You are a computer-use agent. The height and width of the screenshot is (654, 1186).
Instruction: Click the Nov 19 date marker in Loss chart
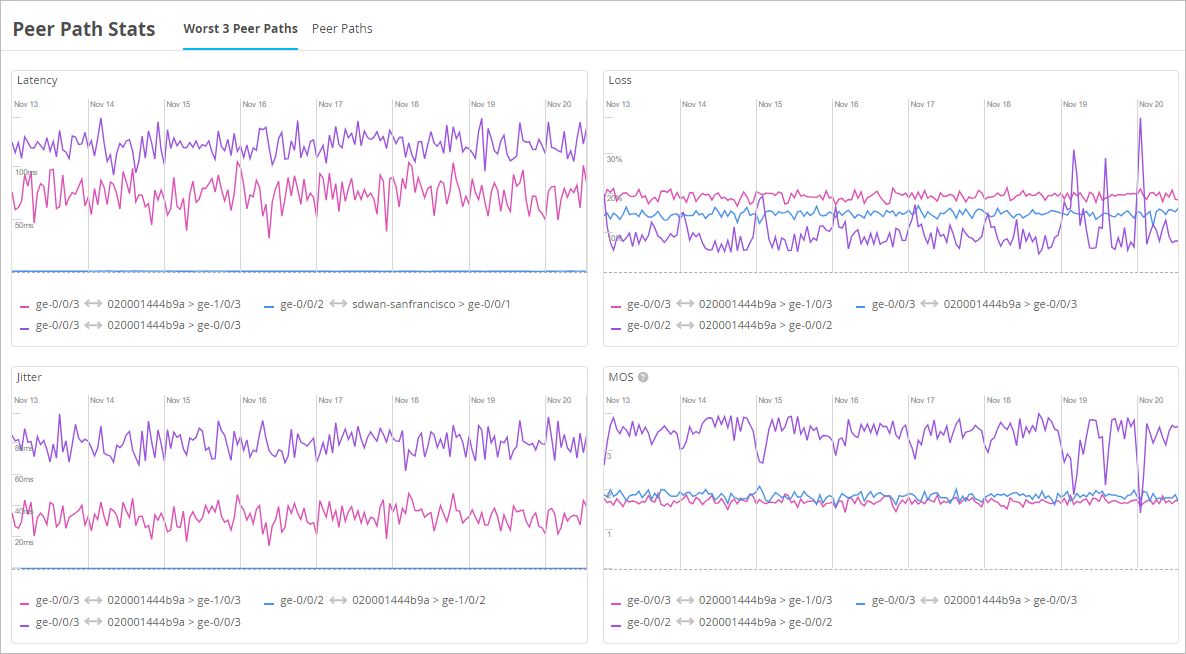coord(1075,104)
